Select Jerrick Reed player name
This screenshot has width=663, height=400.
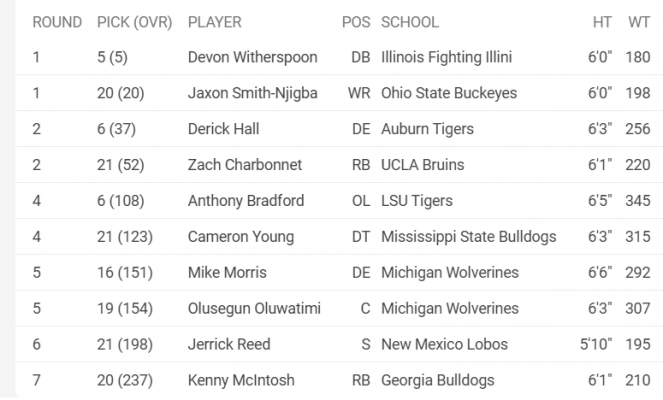point(229,344)
